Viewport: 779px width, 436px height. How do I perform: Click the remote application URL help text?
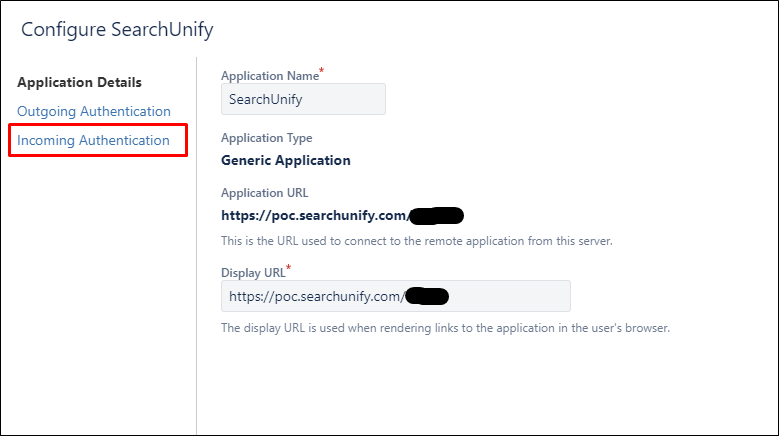(x=417, y=241)
